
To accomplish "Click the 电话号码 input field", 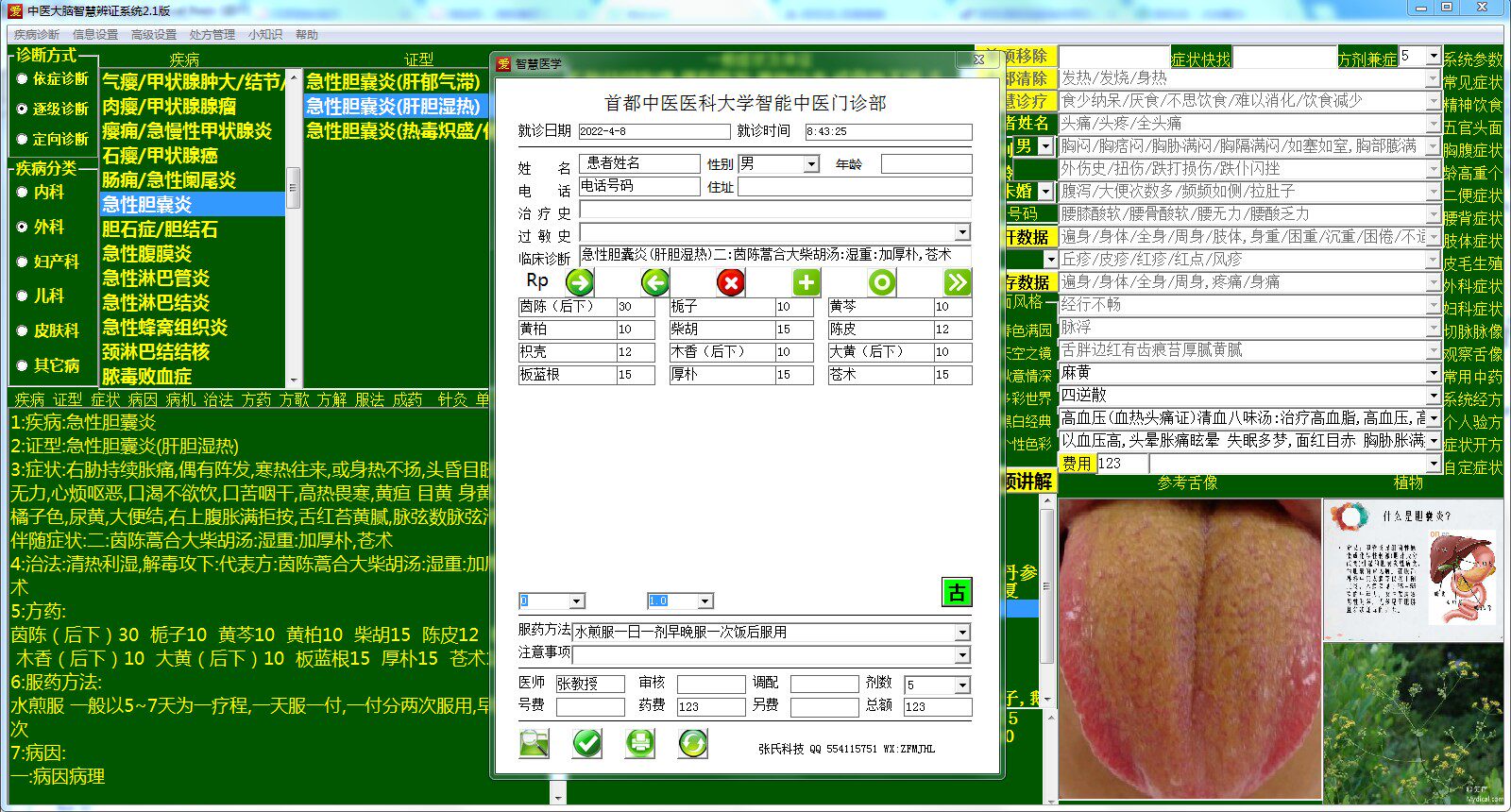I will [x=638, y=186].
